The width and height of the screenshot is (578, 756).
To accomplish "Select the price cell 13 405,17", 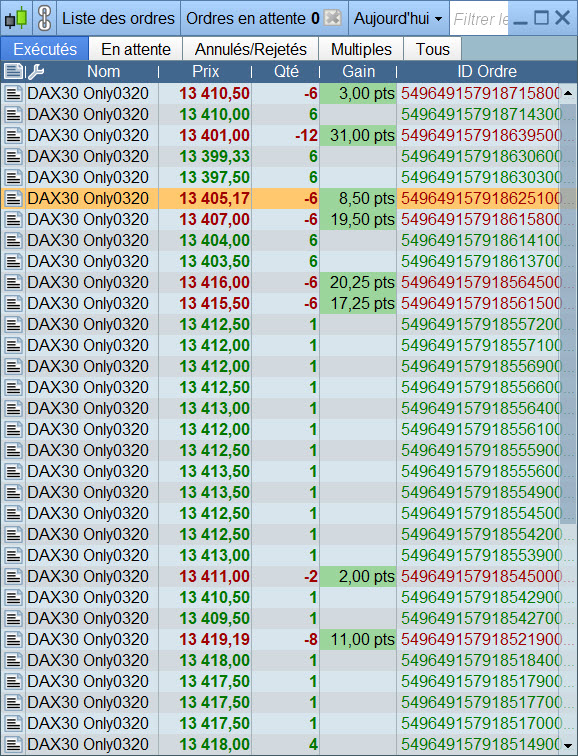I will tap(205, 198).
